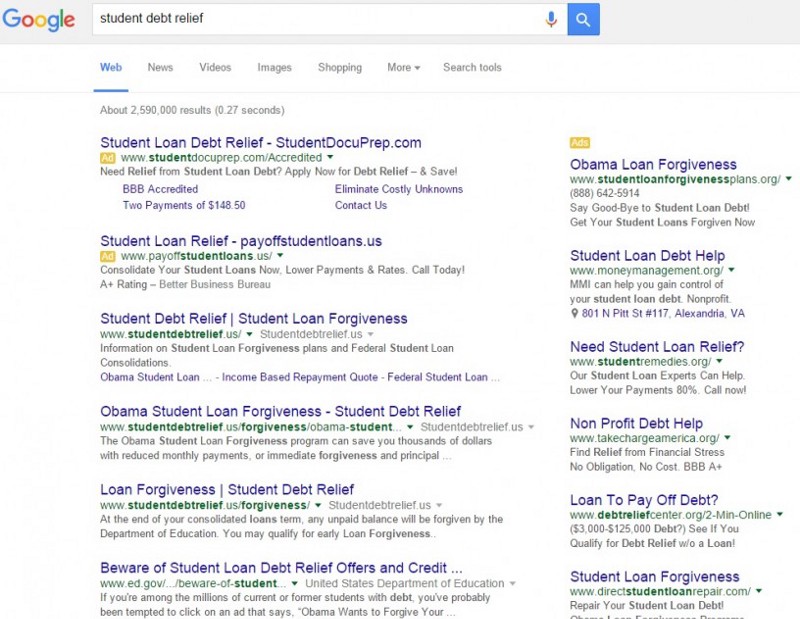The width and height of the screenshot is (800, 619).
Task: Switch to the Images tab
Action: point(274,68)
